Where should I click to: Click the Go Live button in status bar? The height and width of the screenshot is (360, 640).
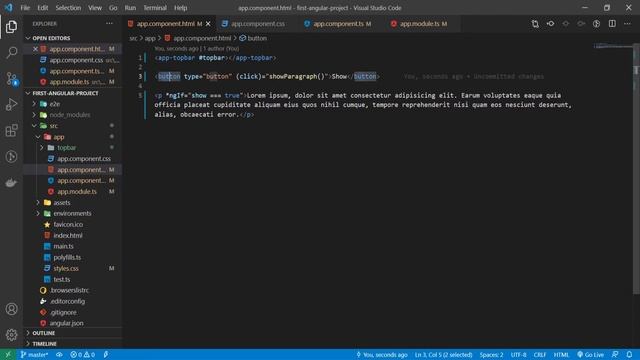point(590,355)
